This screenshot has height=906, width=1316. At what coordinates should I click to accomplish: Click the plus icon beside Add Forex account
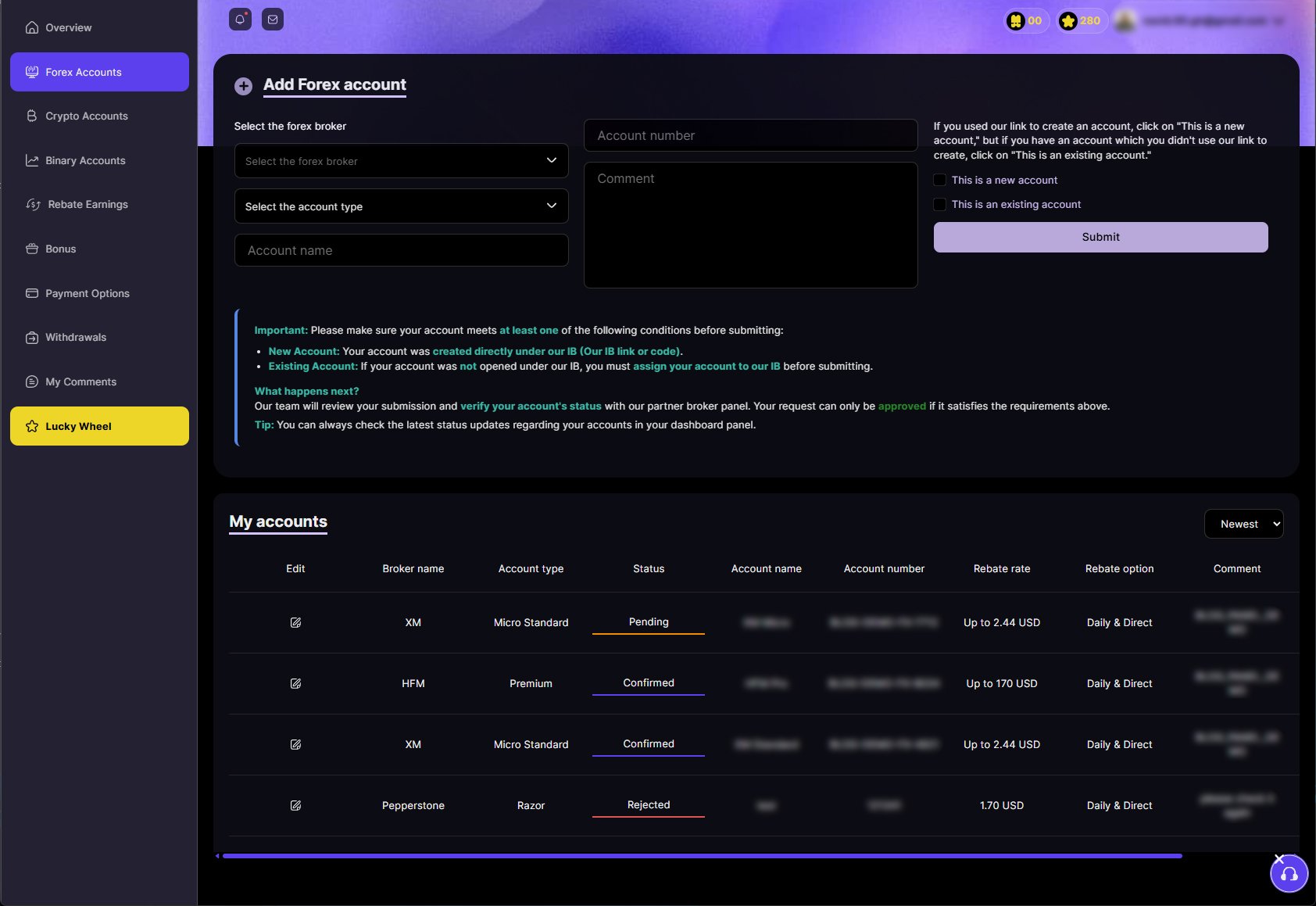coord(243,86)
